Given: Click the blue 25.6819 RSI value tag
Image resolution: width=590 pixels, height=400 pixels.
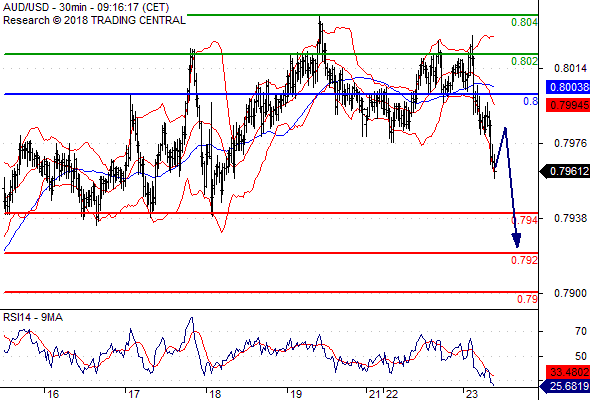Looking at the screenshot, I should [565, 386].
